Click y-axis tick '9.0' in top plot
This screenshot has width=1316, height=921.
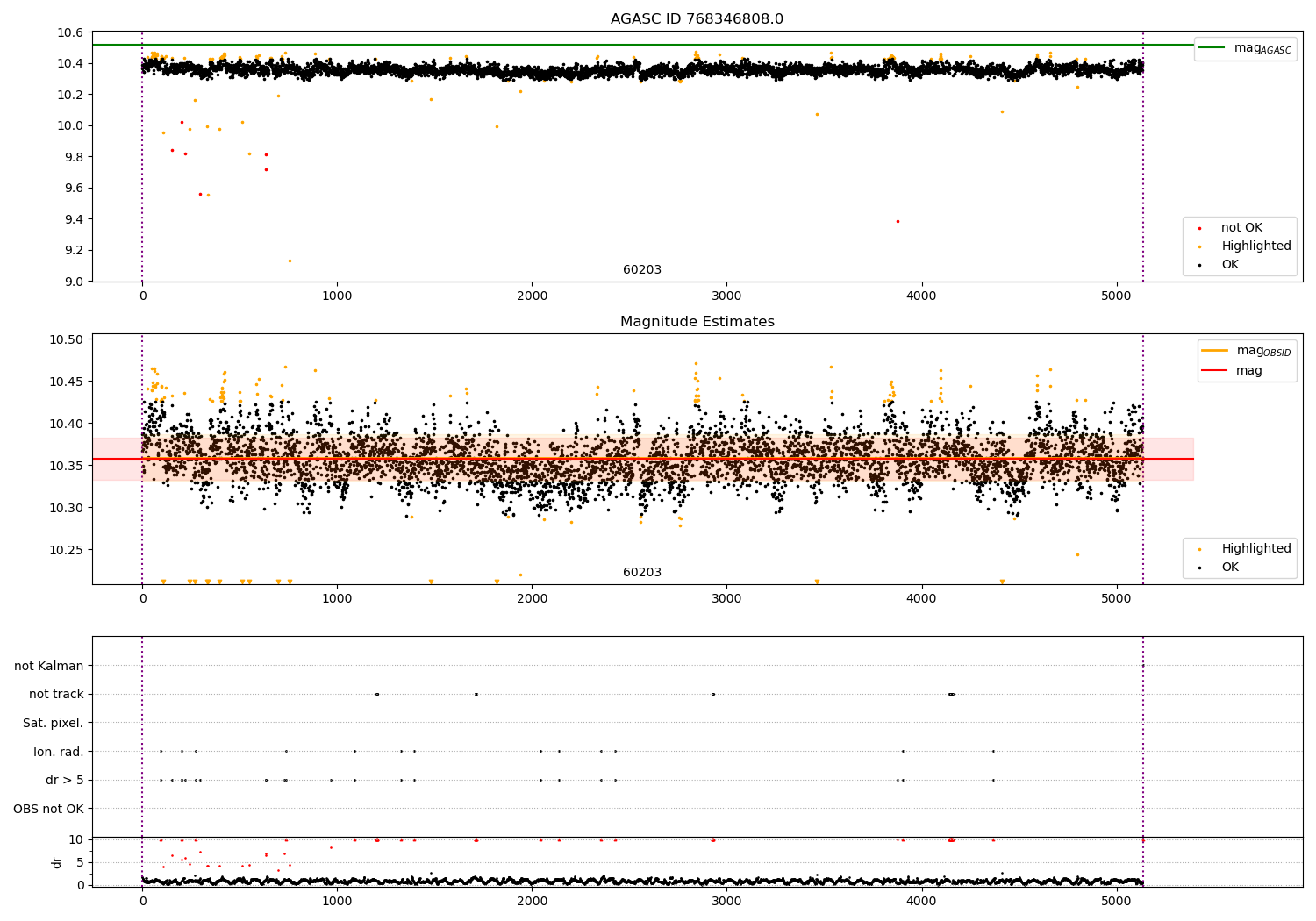click(x=75, y=282)
